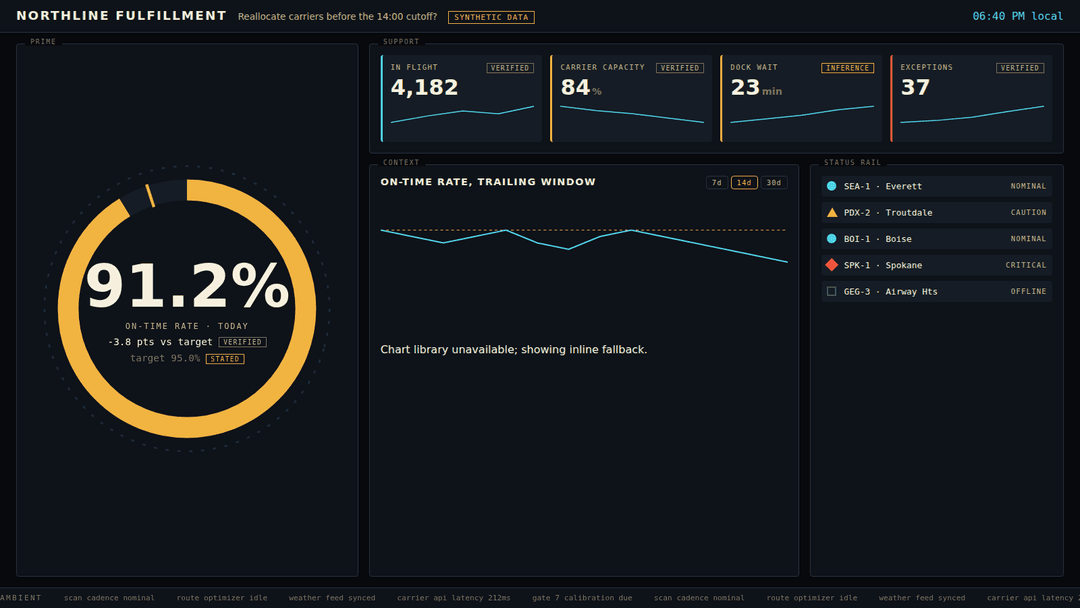Image resolution: width=1080 pixels, height=608 pixels.
Task: Click the on-time rate trailing line chart
Action: (583, 245)
